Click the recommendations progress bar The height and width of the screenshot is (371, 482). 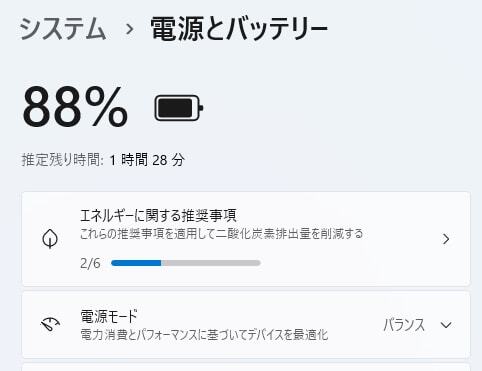[x=186, y=263]
